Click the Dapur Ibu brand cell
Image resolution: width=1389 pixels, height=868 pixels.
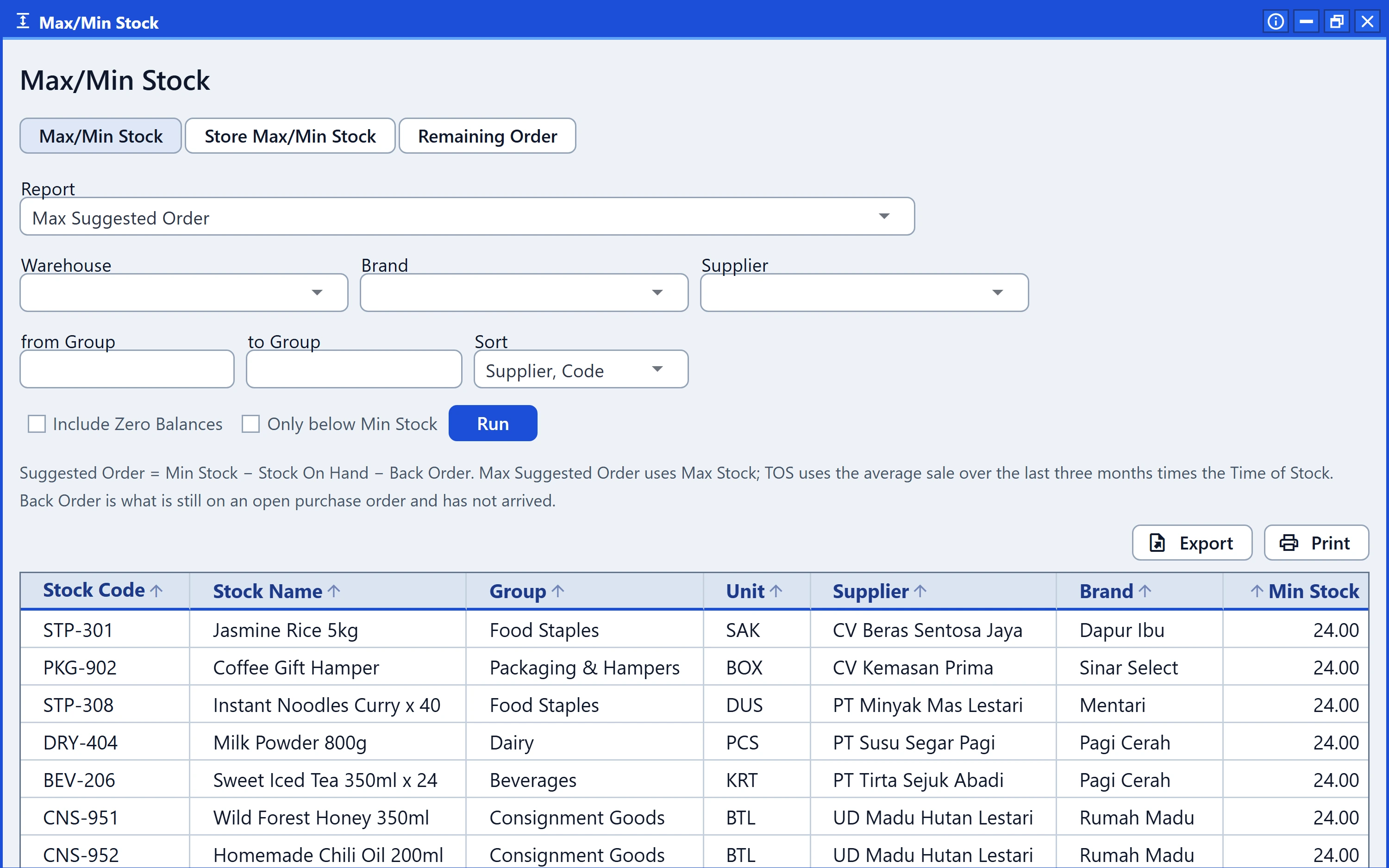(x=1139, y=630)
